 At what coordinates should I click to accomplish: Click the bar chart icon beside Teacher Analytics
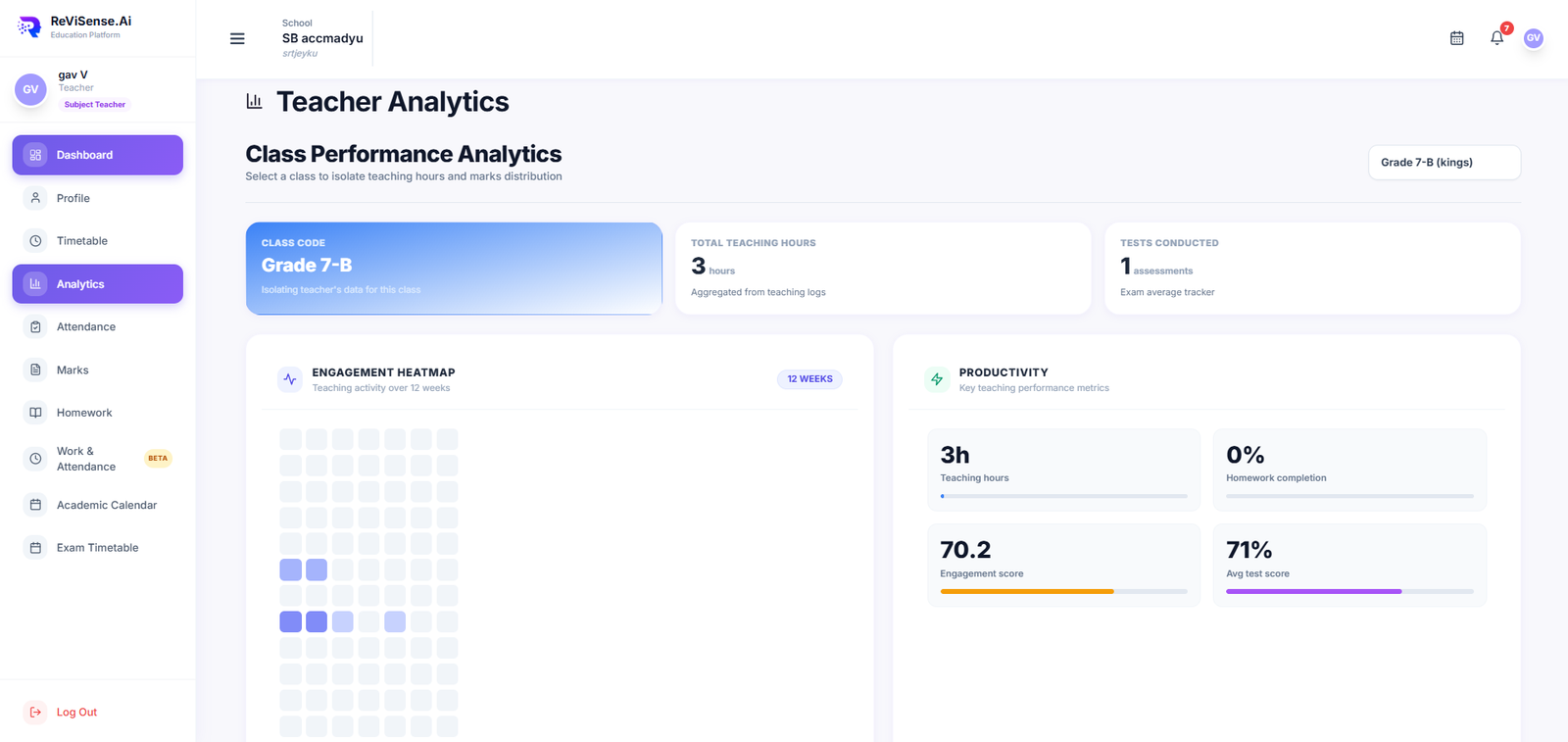255,101
